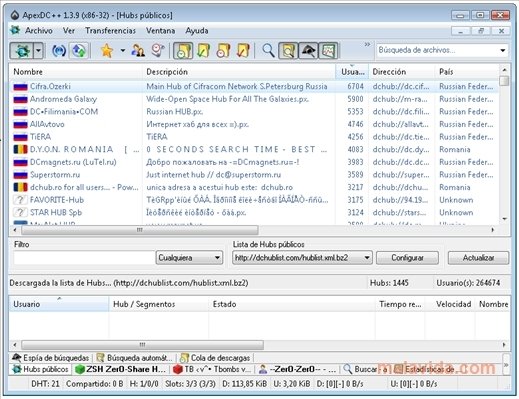Select the Superstorm.ru hub row
This screenshot has height=399, width=519.
254,175
